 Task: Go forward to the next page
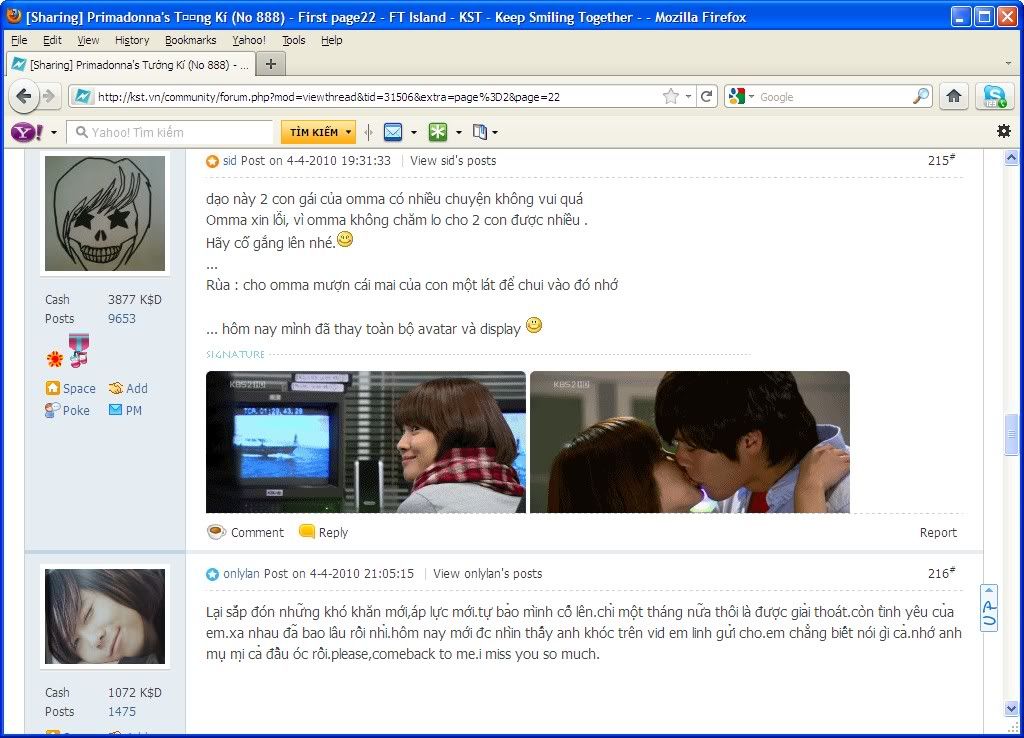(49, 97)
